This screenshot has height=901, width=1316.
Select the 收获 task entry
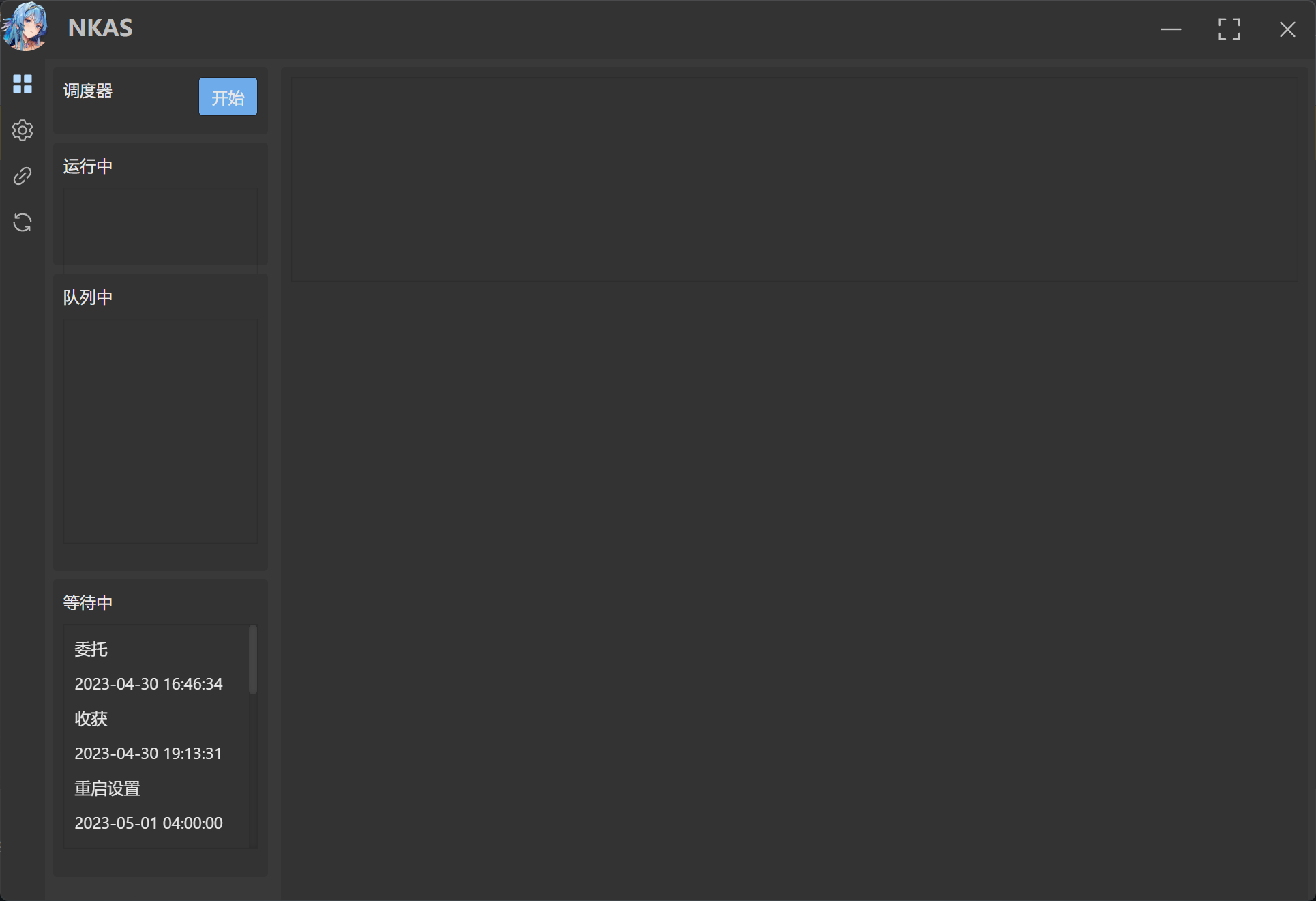[91, 719]
